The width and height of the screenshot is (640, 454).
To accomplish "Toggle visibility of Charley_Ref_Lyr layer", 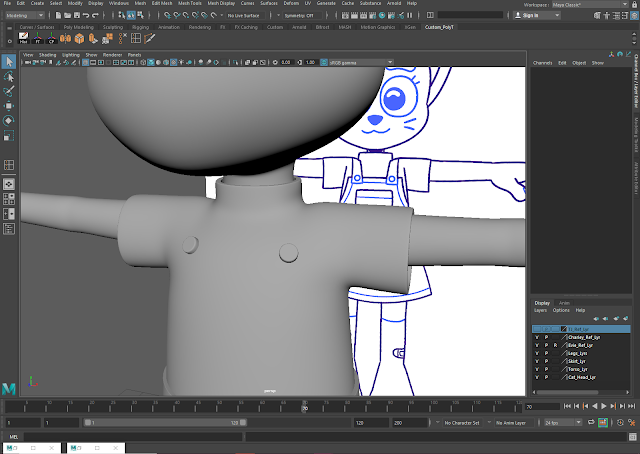I will pyautogui.click(x=537, y=337).
